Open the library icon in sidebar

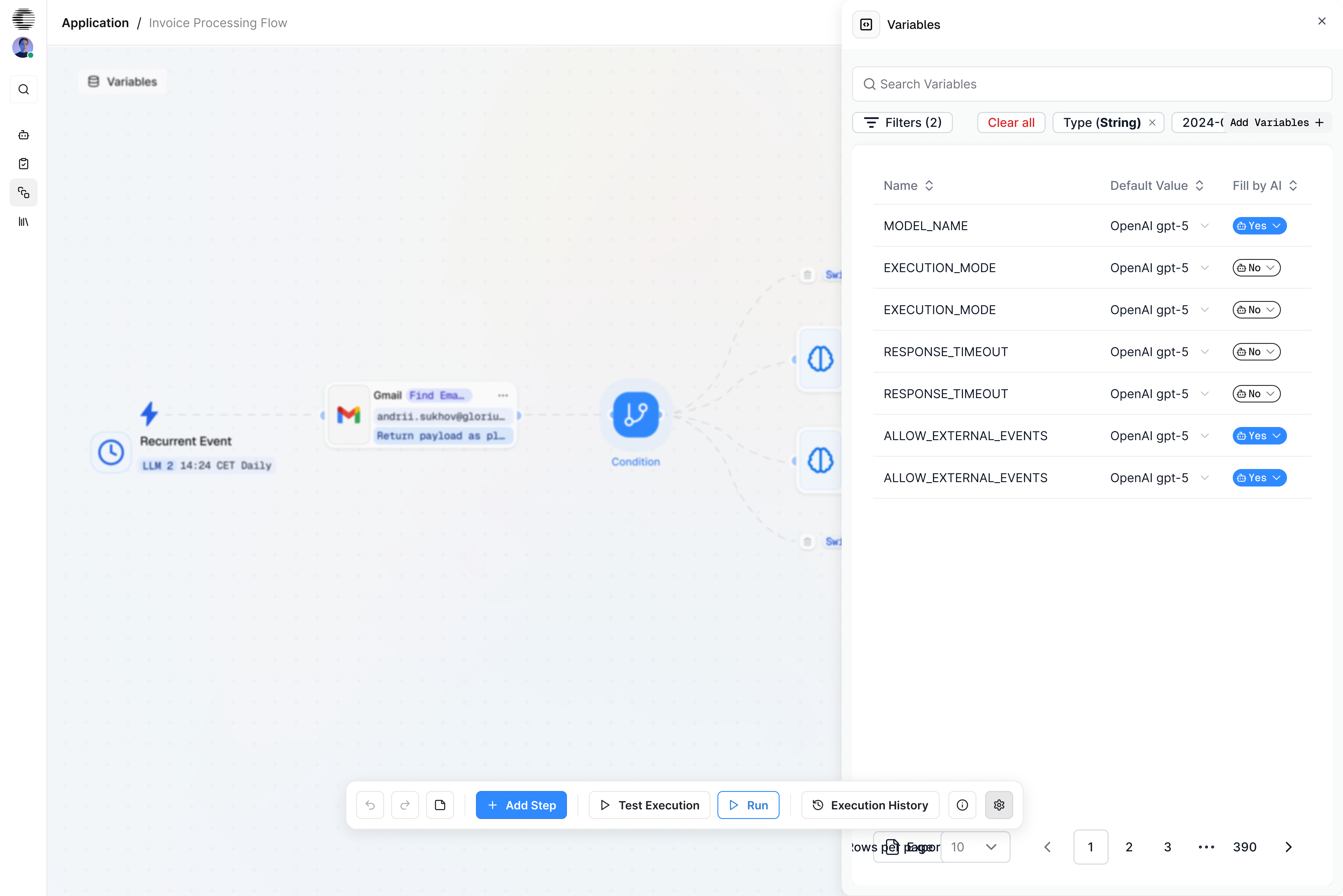pyautogui.click(x=23, y=222)
